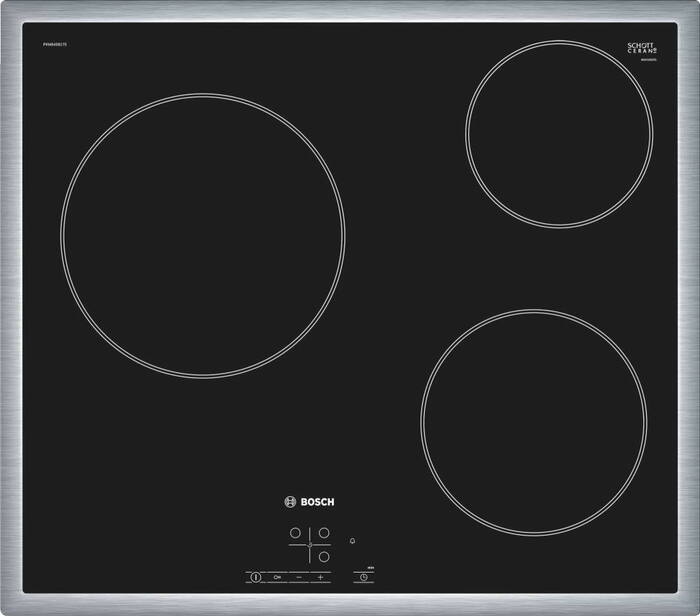700x616 pixels.
Task: Click the stainless steel trim below the controls
Action: click(310, 604)
